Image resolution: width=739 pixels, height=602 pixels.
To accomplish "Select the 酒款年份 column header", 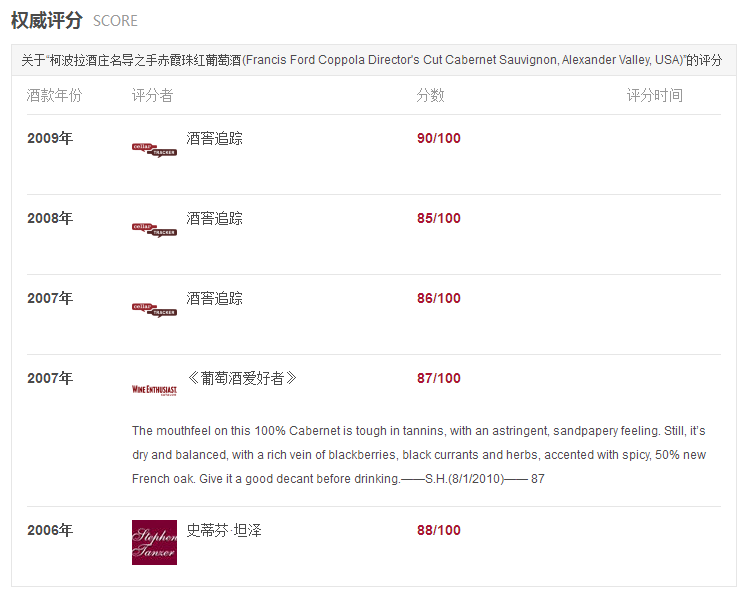I will click(x=54, y=95).
